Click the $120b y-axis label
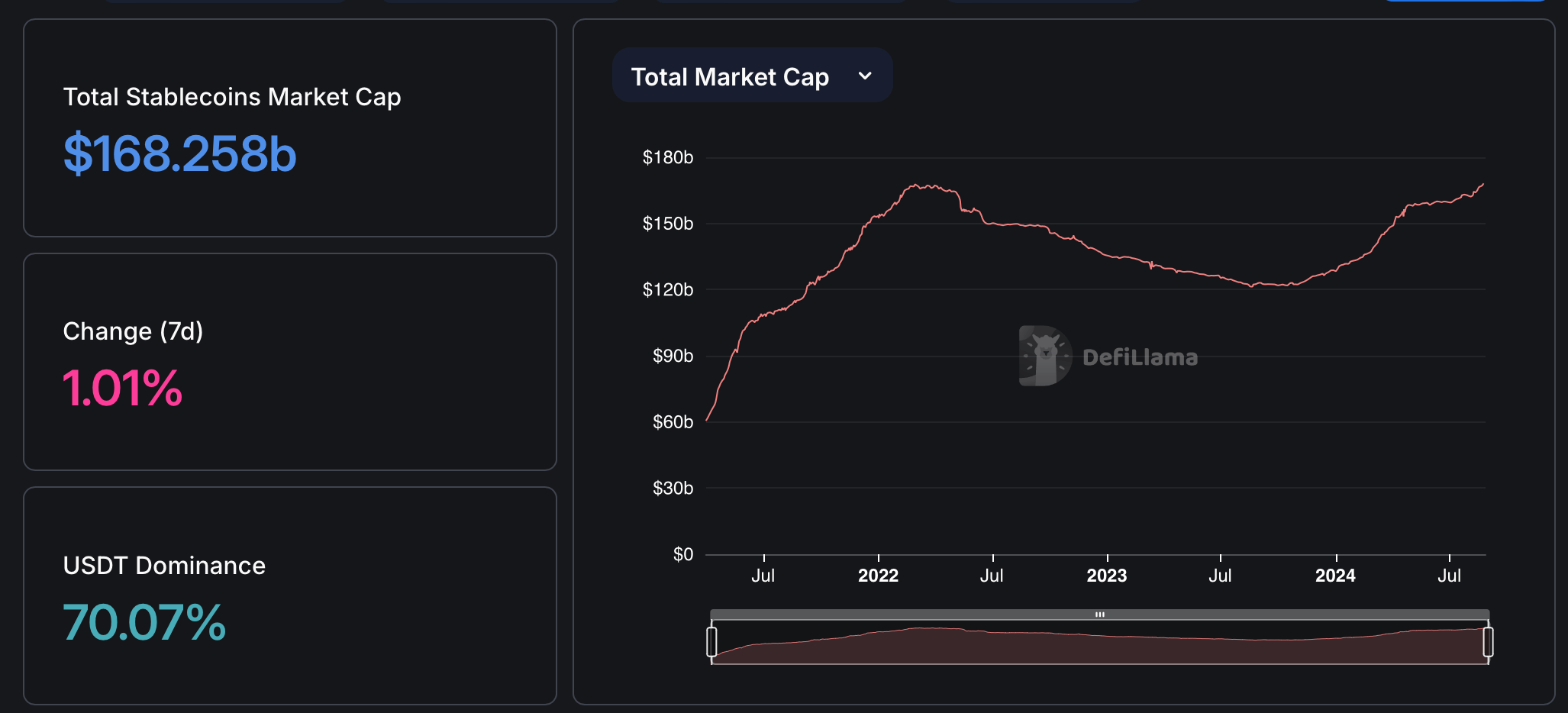 668,289
